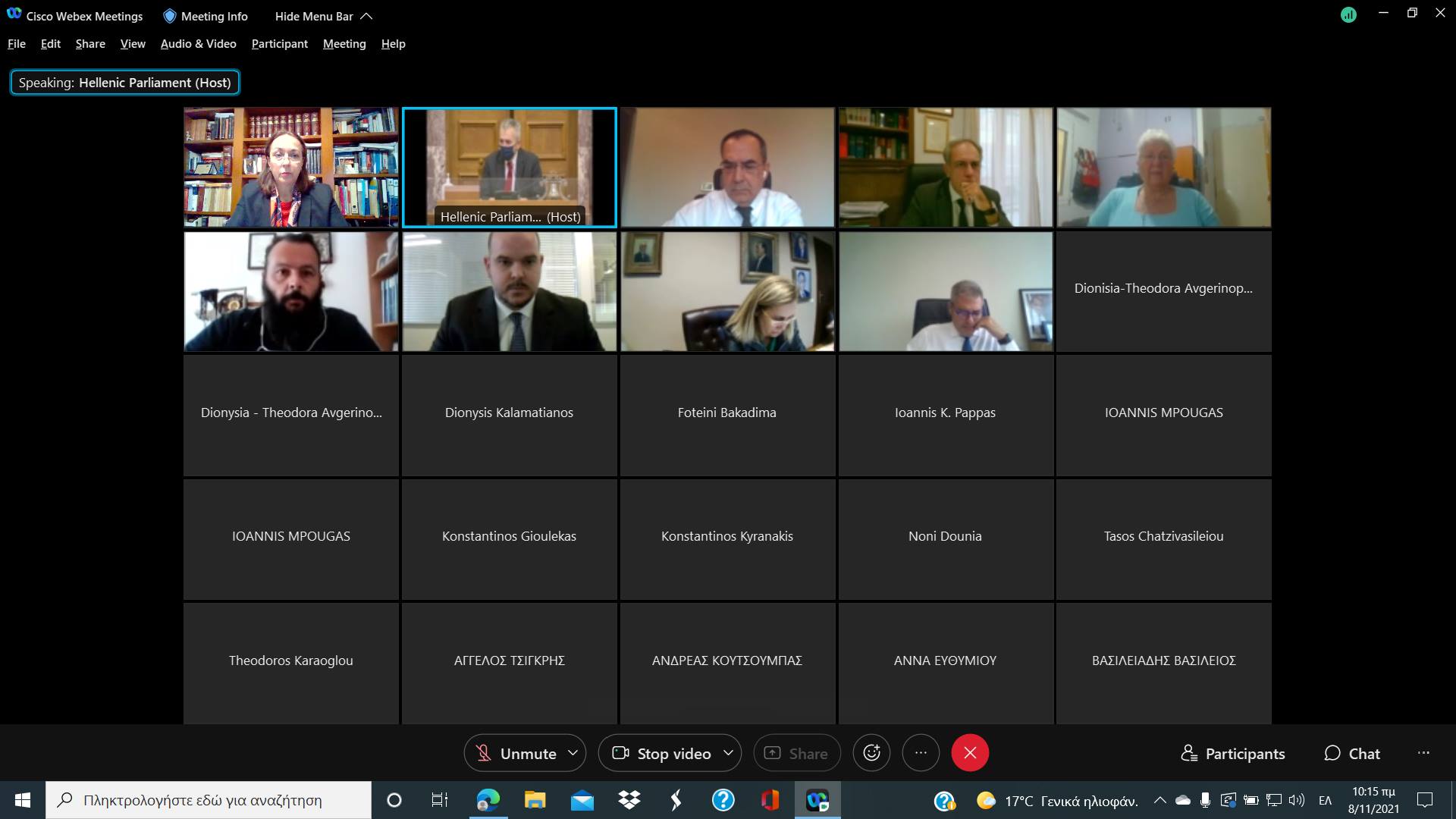Expand video options arrow next to Stop video
This screenshot has height=819, width=1456.
[x=729, y=753]
